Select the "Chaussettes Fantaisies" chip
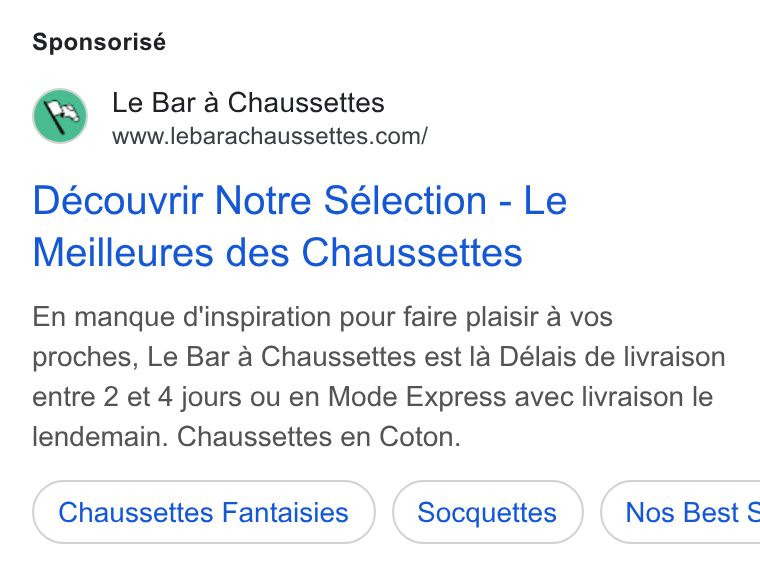This screenshot has height=576, width=760. pos(204,512)
